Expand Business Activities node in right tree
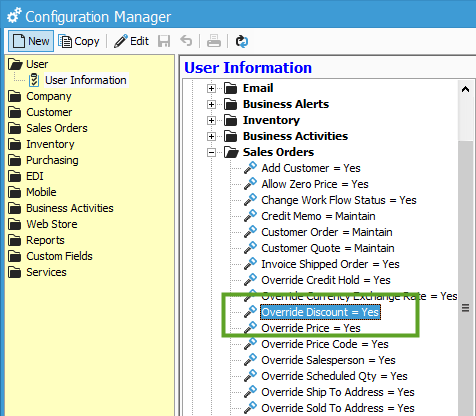 (x=211, y=136)
